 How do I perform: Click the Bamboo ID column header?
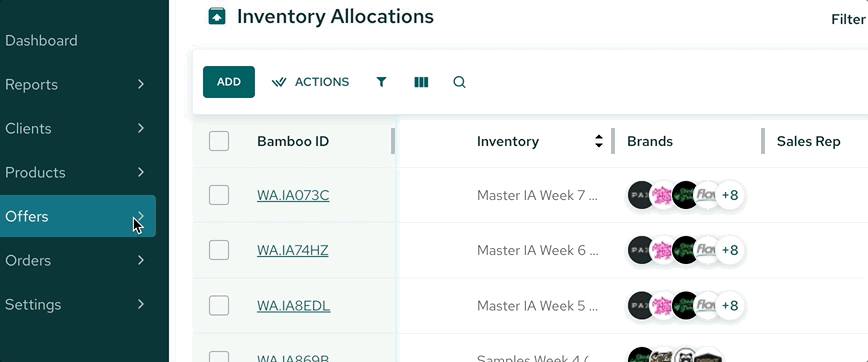click(293, 141)
